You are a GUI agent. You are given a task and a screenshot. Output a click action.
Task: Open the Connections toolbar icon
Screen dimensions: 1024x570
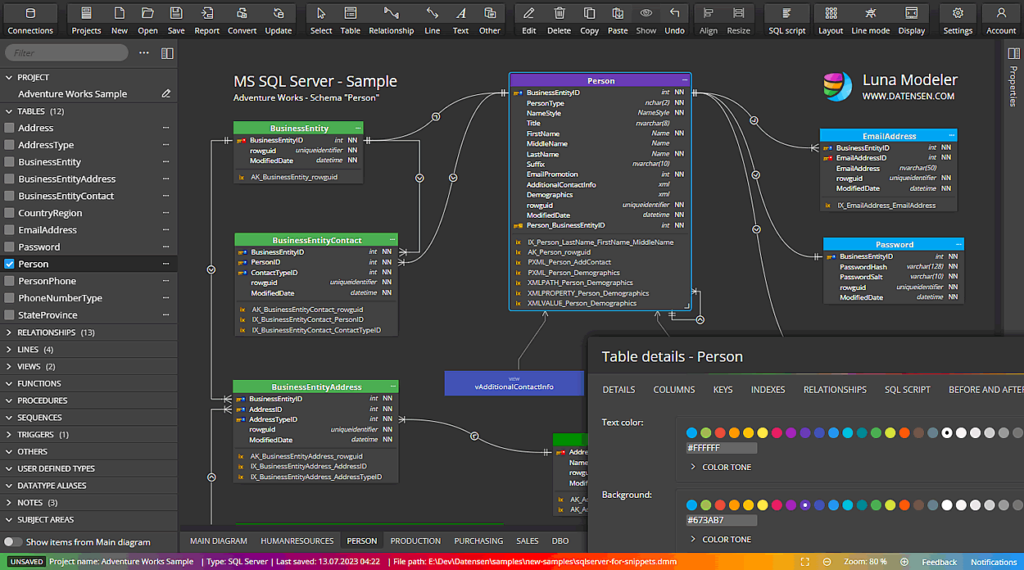point(30,20)
